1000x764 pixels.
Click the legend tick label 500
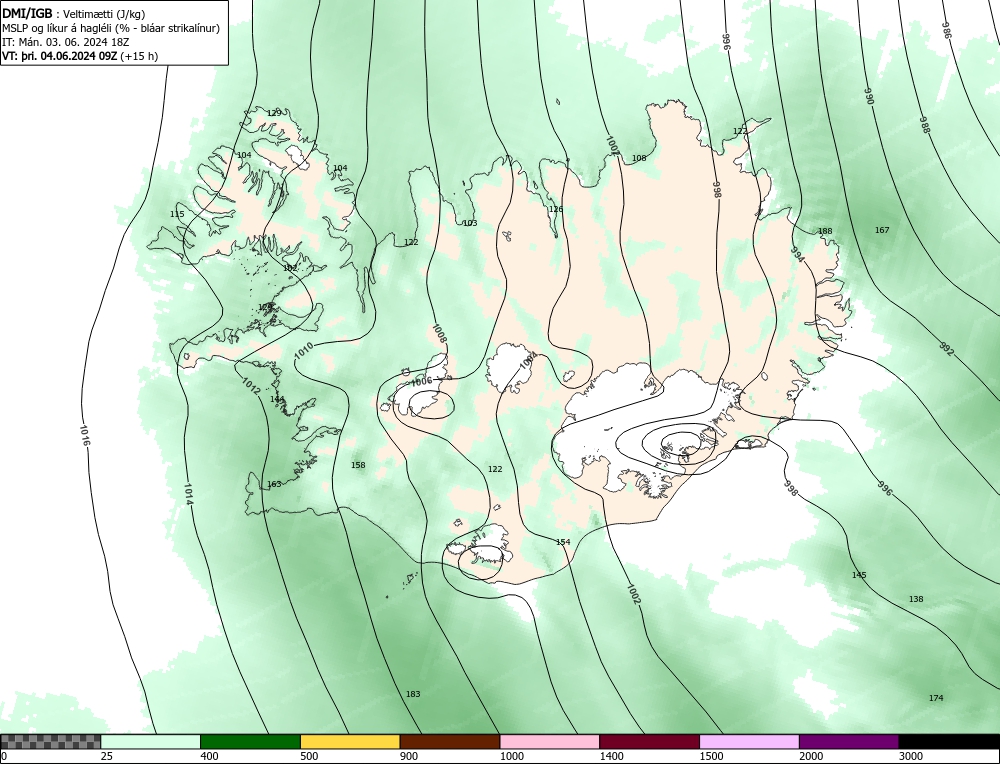pos(309,756)
